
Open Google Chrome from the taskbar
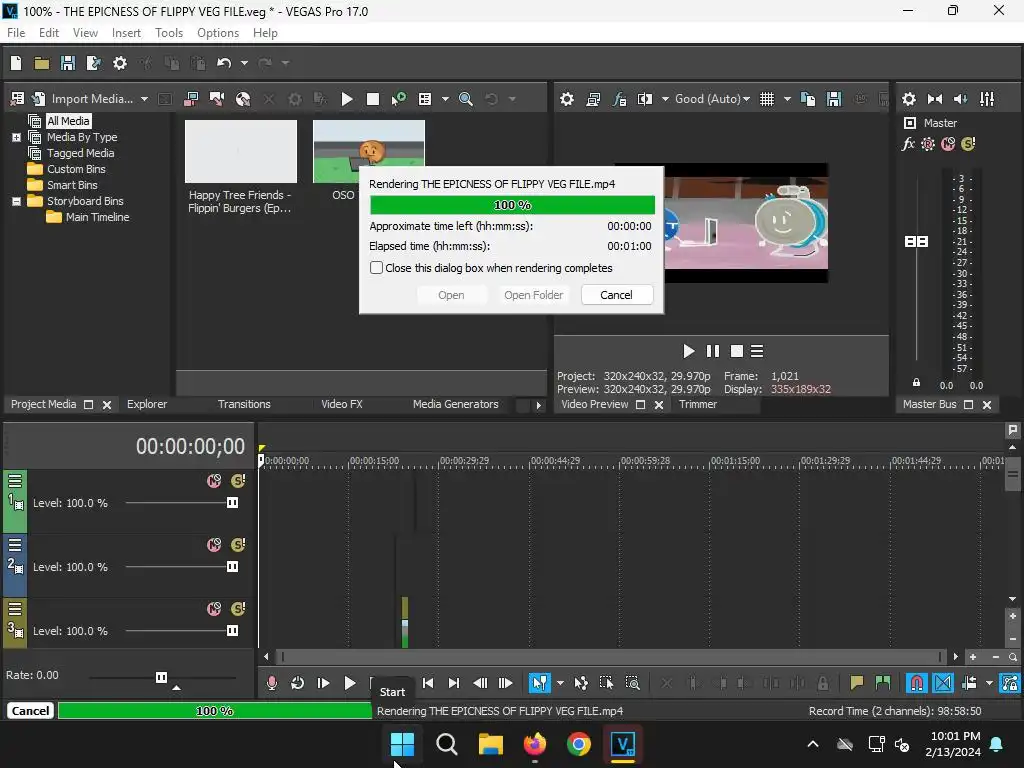pos(579,744)
